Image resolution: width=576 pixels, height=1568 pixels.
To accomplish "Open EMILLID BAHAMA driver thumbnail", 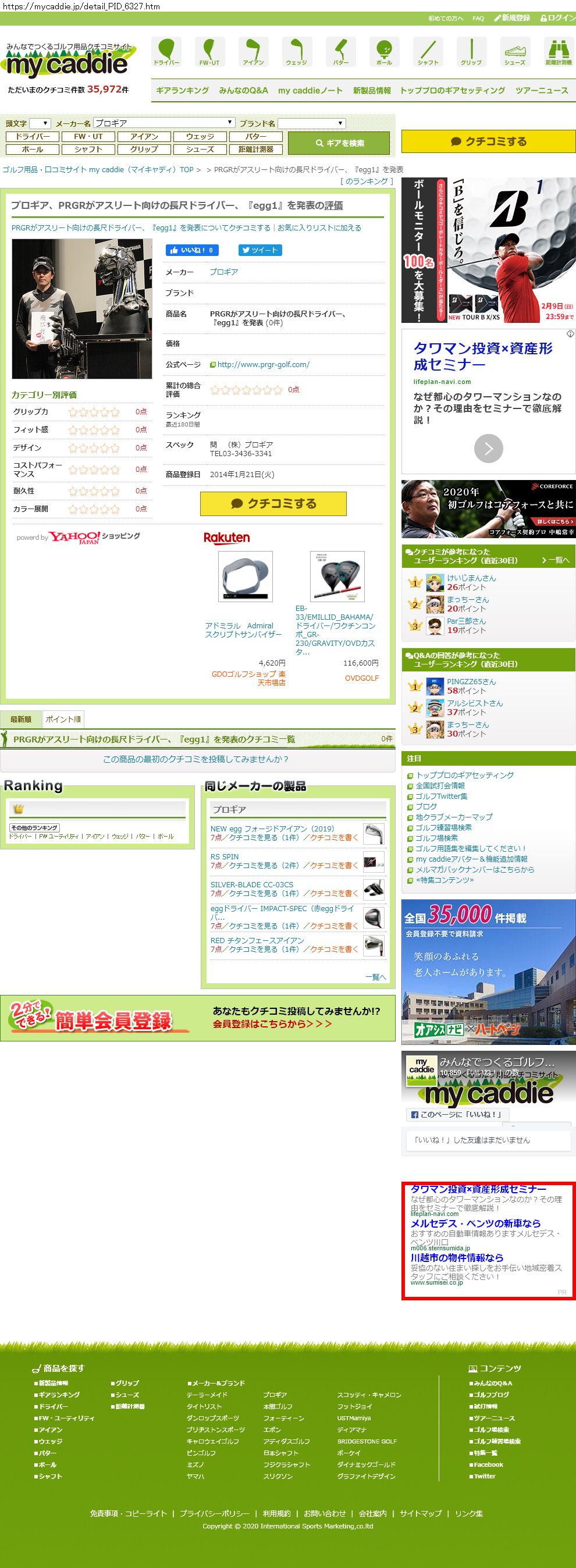I will pos(337,577).
